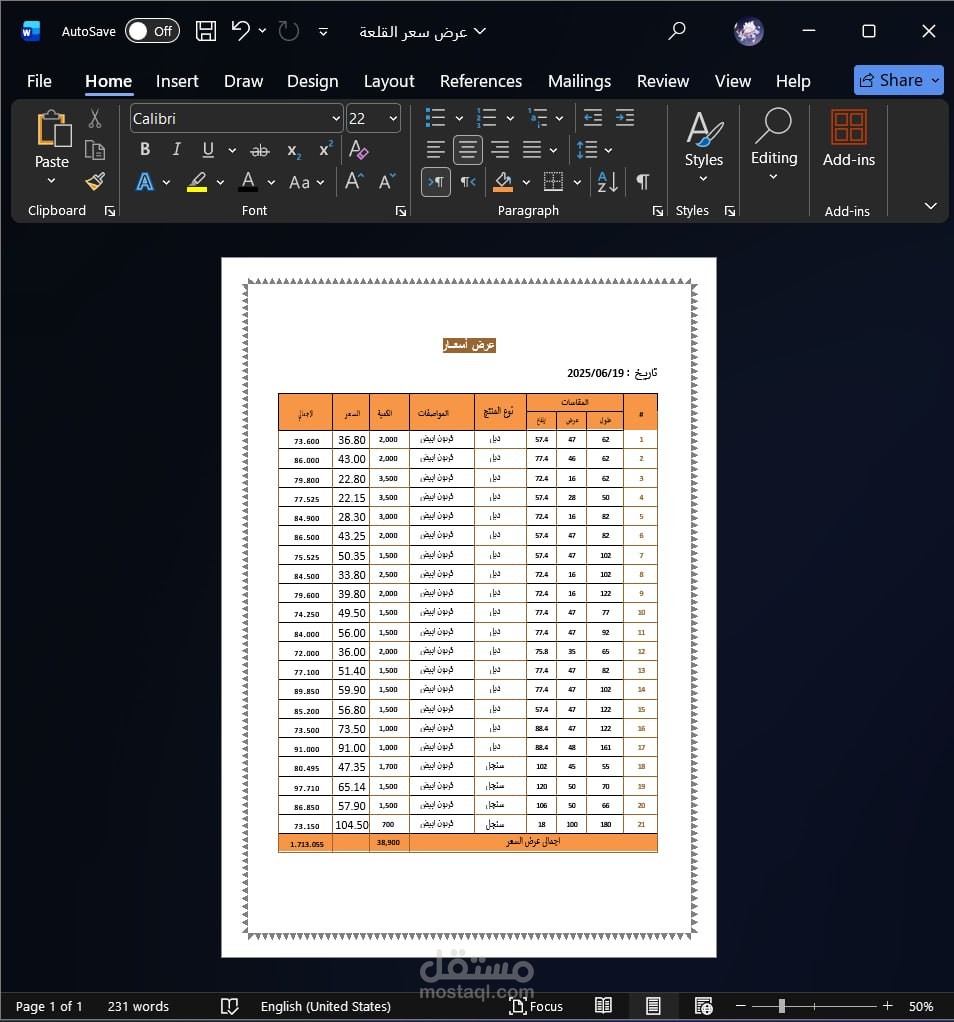
Task: Open Paragraph settings dialog launcher
Action: pos(658,211)
